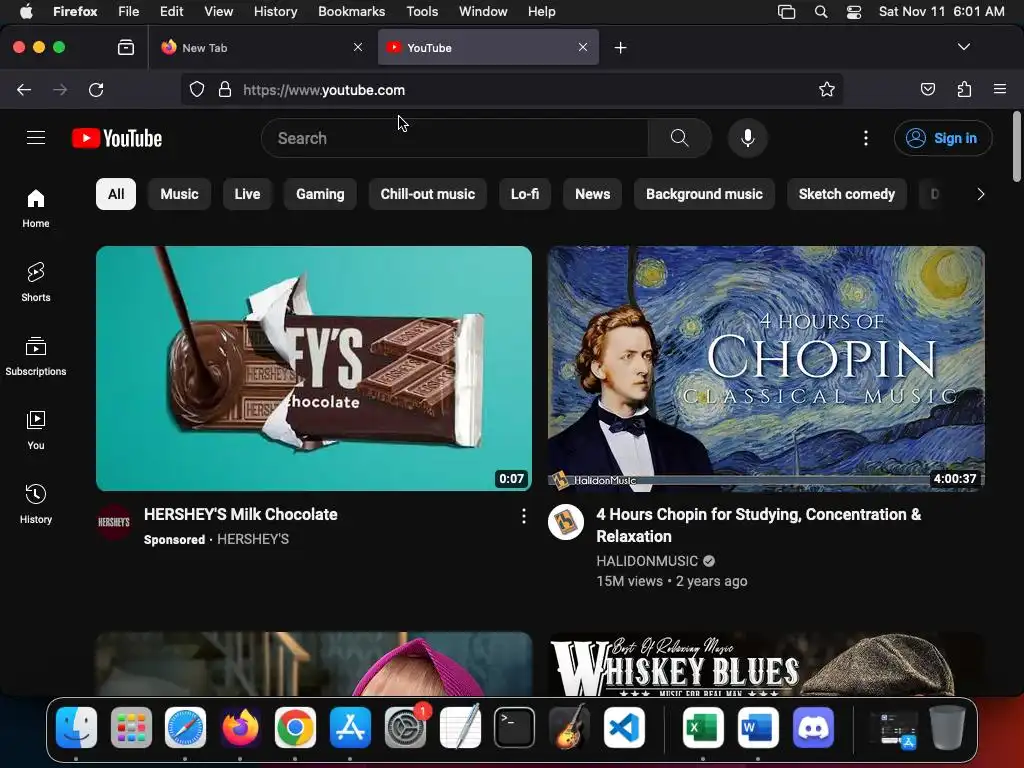The height and width of the screenshot is (768, 1024).
Task: Open Firefox application hamburger menu
Action: coord(1000,89)
